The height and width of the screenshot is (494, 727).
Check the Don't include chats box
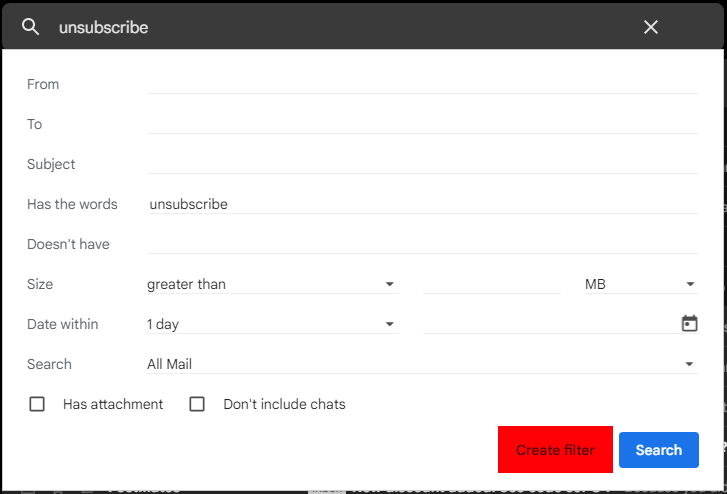197,404
